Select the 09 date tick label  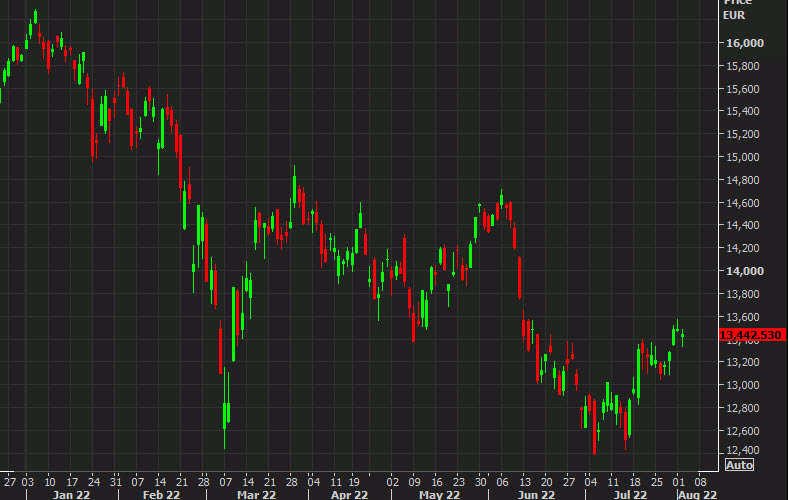[x=415, y=482]
